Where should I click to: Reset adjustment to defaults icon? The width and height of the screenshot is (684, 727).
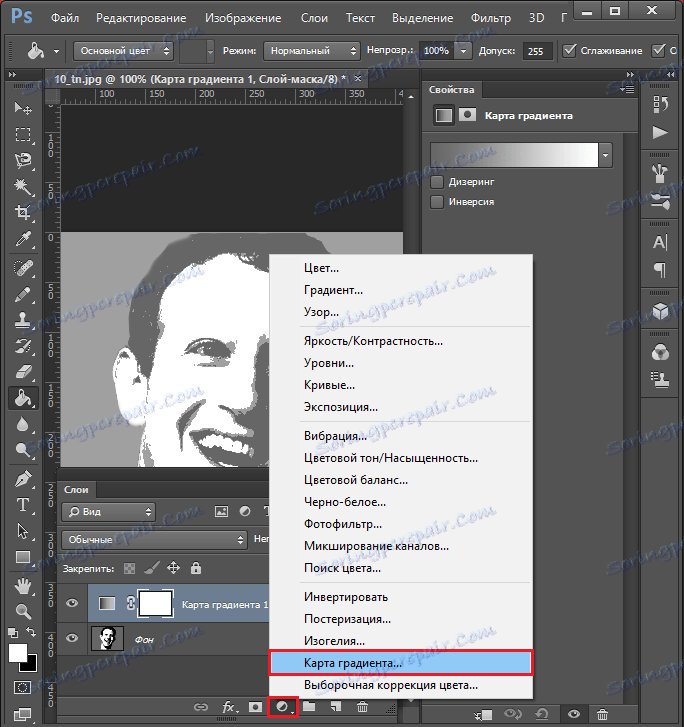542,714
